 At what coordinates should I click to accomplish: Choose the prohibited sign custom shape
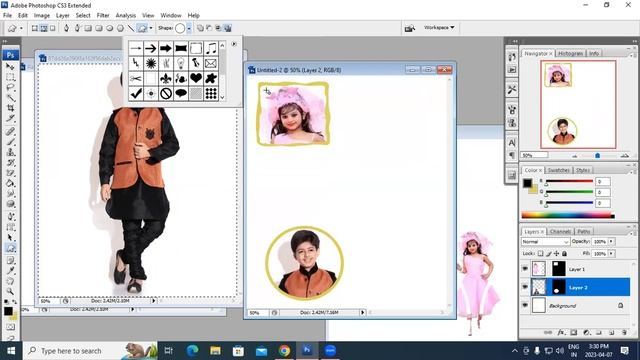(x=166, y=93)
